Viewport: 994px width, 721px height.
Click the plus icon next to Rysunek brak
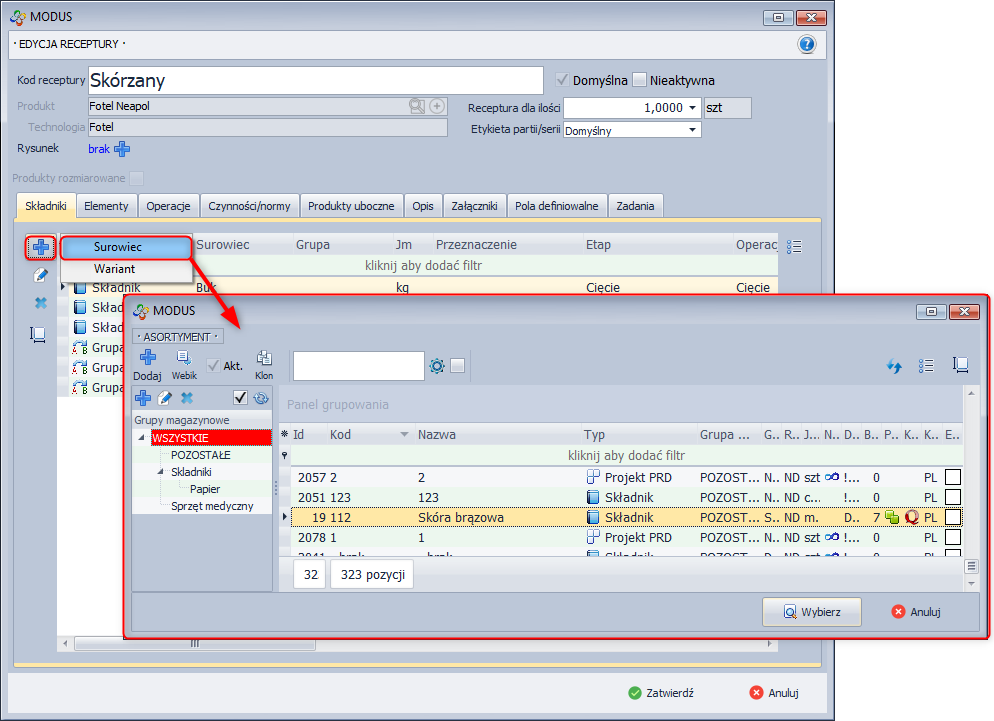coord(122,149)
